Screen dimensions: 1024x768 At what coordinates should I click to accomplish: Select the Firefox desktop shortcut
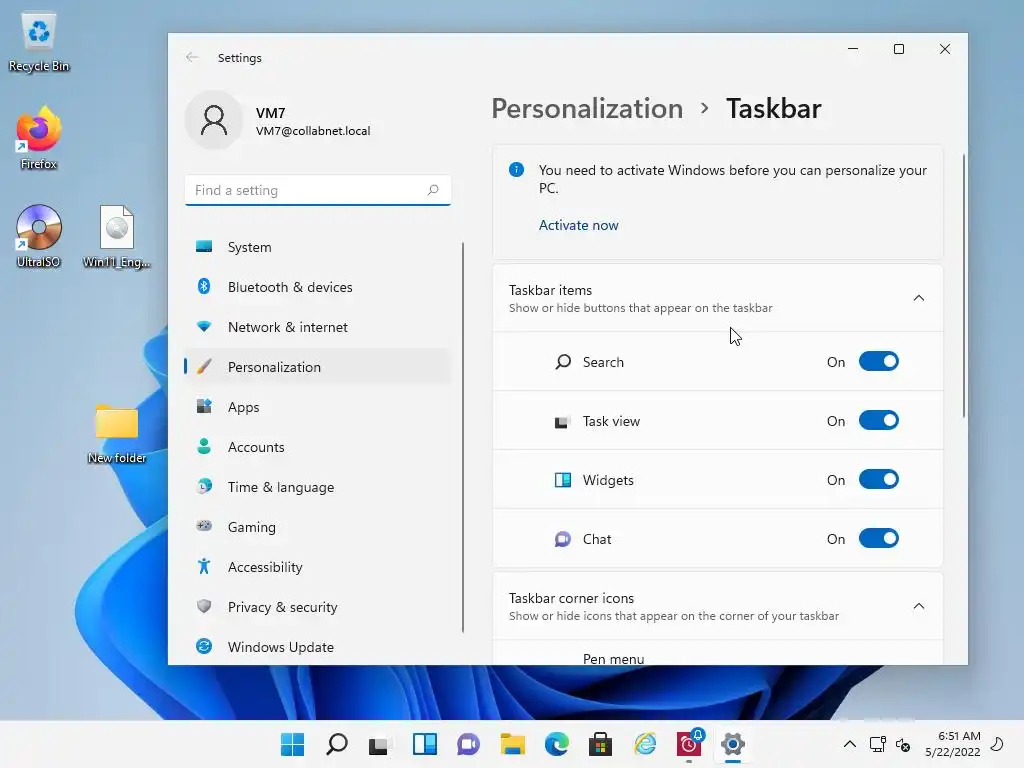39,138
